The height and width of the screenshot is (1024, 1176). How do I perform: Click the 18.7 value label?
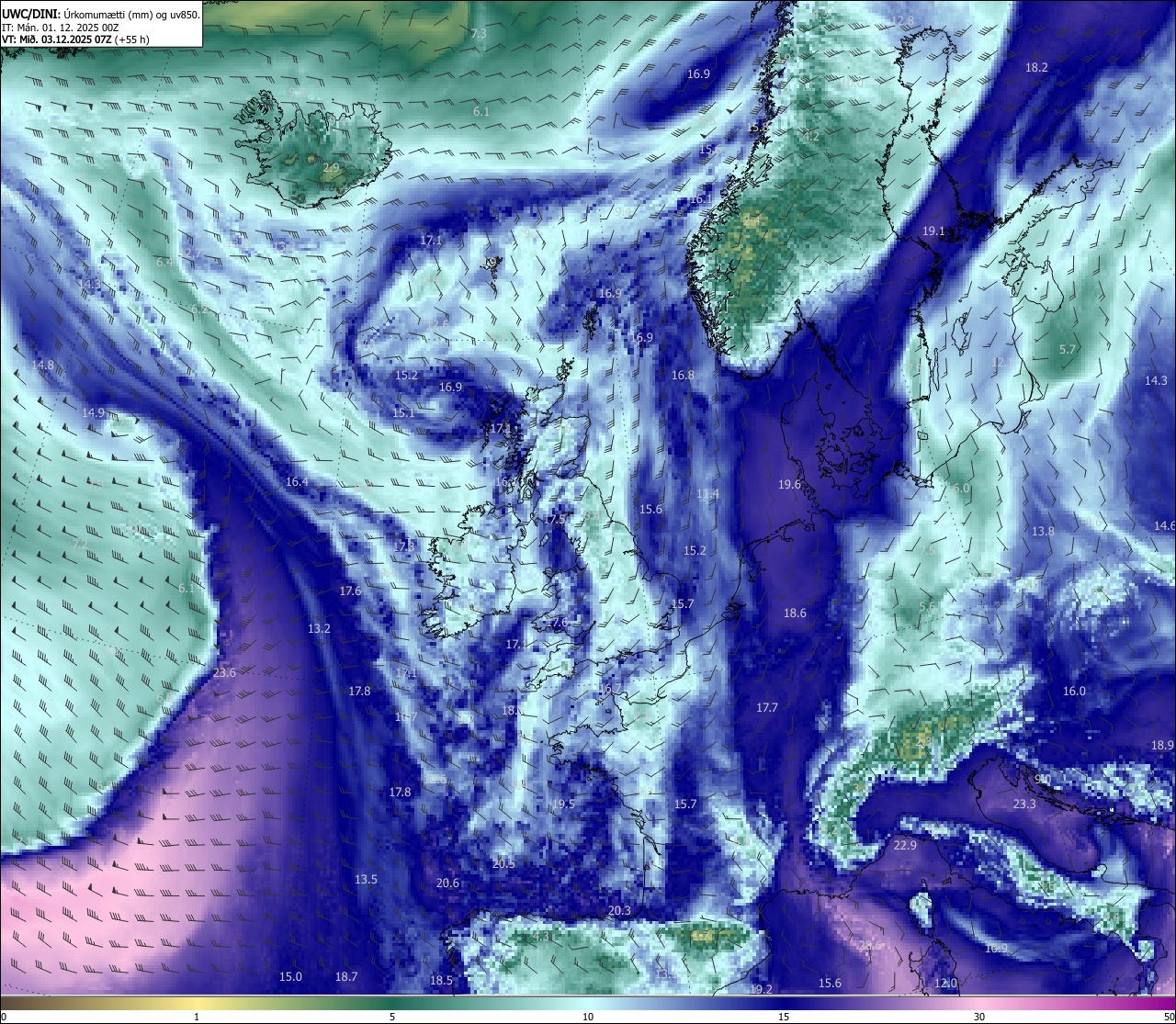pyautogui.click(x=346, y=976)
